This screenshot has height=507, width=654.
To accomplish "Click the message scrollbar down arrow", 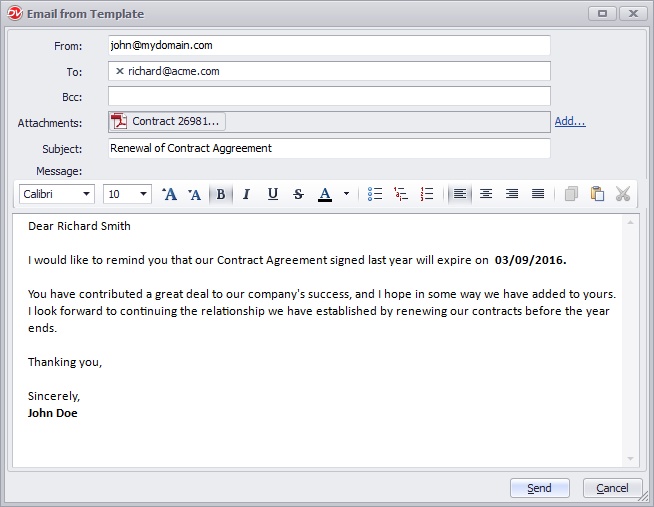I will [630, 459].
